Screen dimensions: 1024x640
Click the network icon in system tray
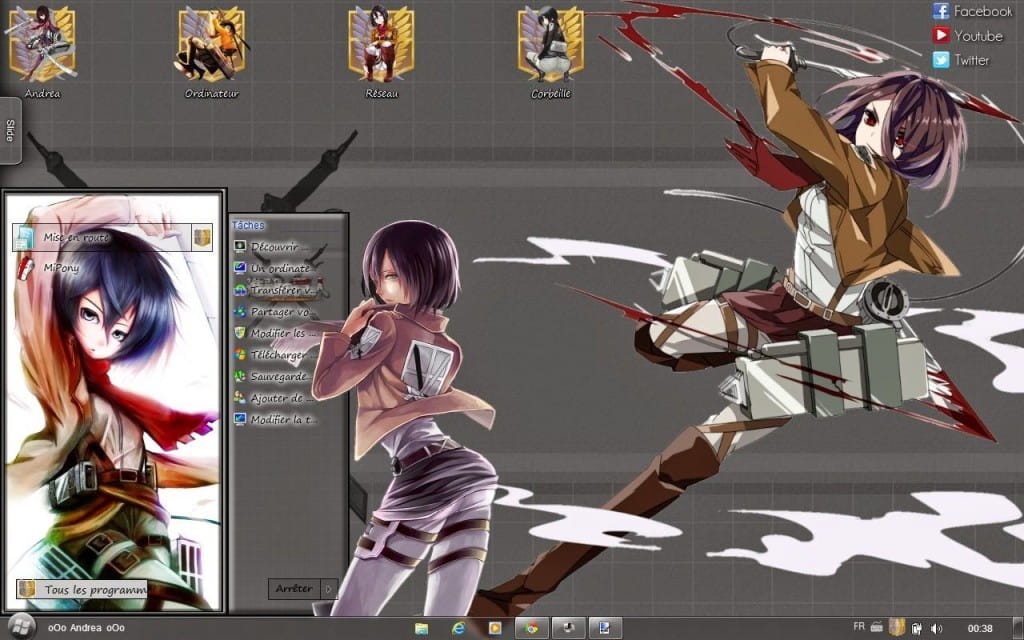(916, 628)
